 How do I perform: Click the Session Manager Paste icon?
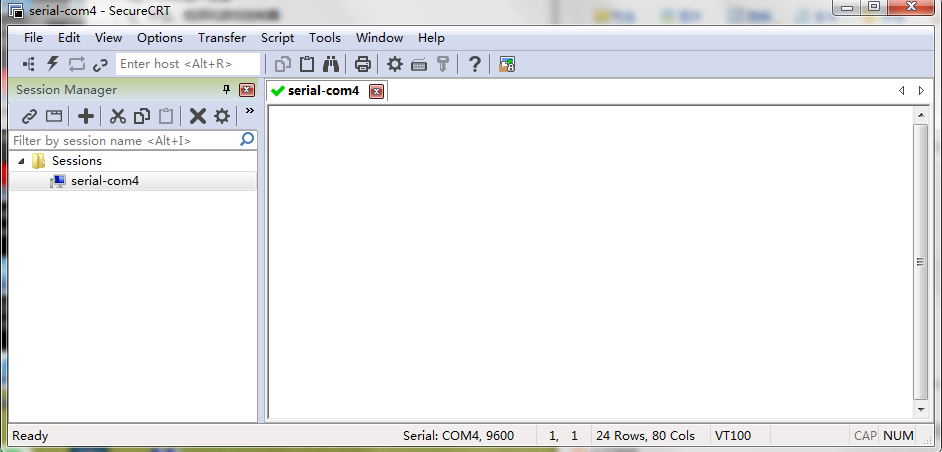click(166, 116)
